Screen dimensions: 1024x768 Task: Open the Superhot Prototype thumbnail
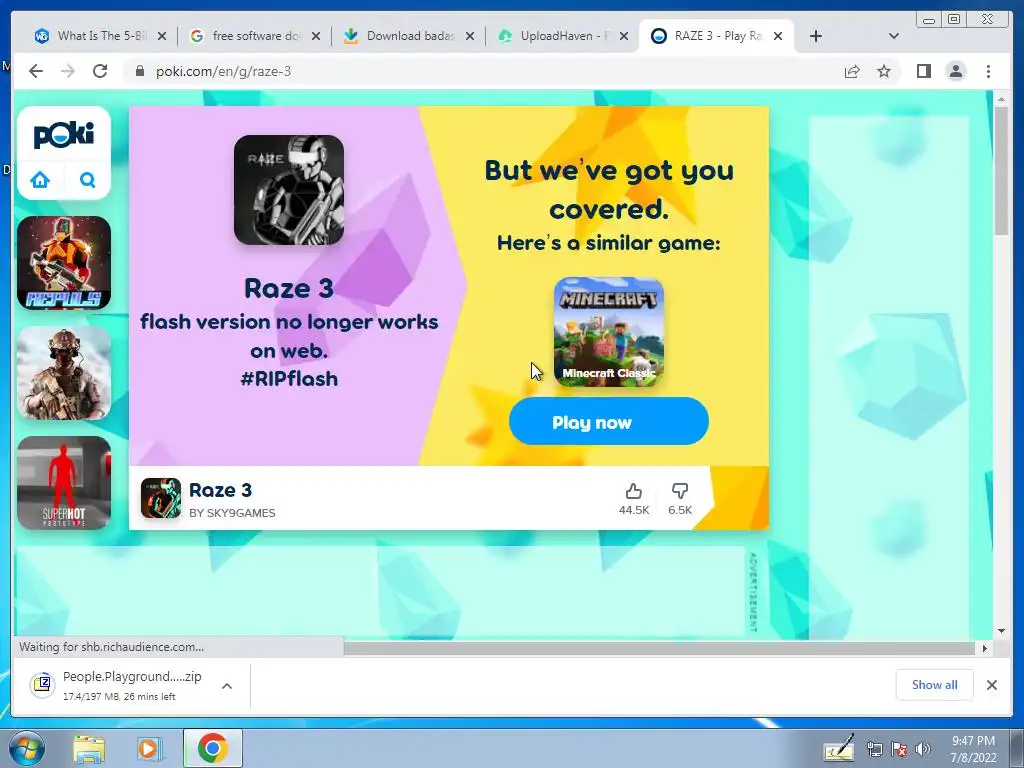coord(64,483)
